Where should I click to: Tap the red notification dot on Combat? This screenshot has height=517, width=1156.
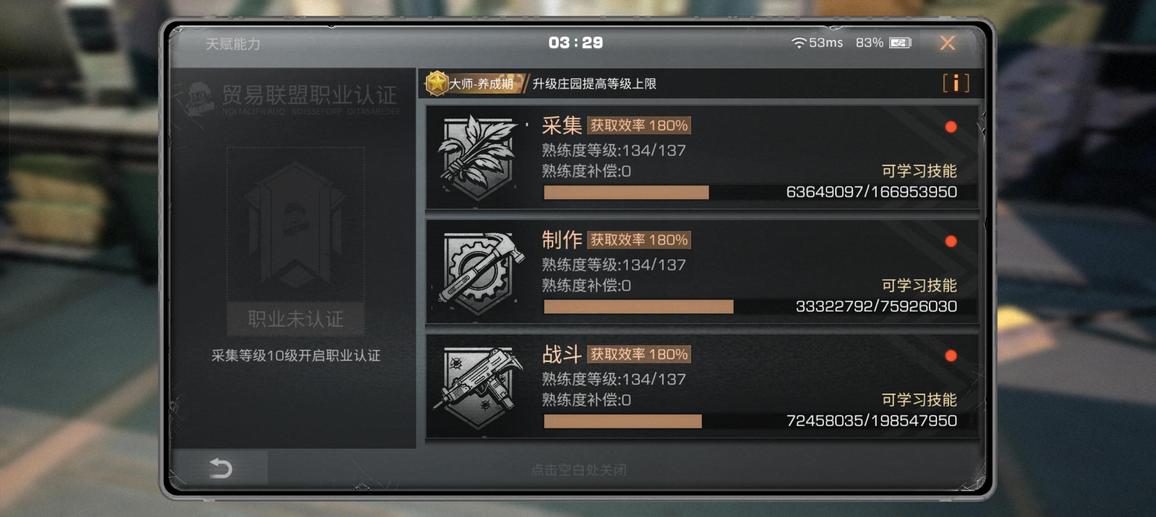click(950, 355)
